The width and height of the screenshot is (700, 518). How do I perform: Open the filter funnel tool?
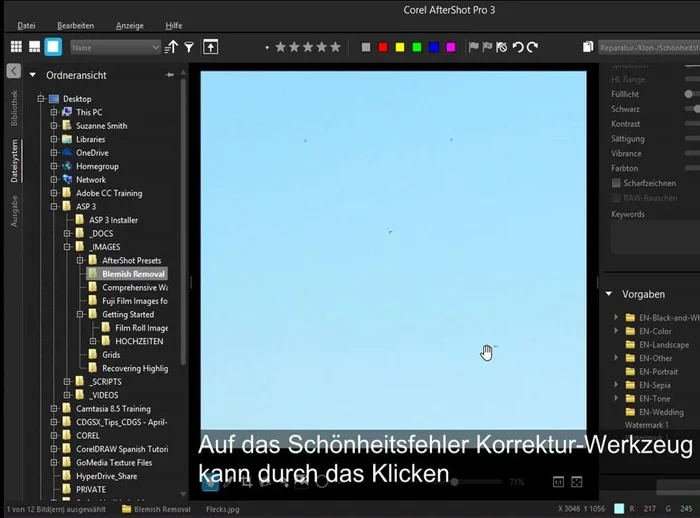click(x=189, y=47)
